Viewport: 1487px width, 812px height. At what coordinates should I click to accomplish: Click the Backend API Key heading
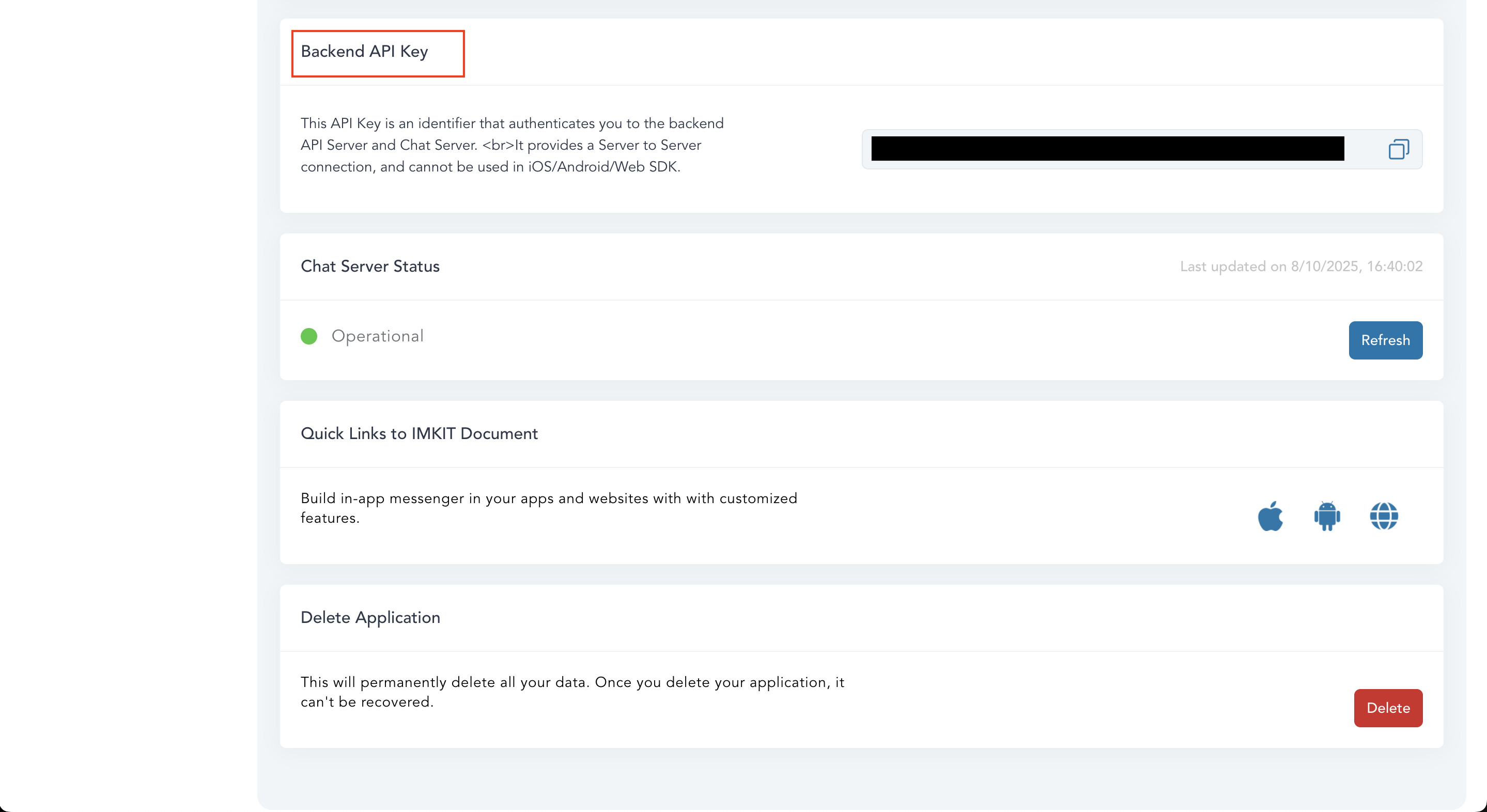click(364, 51)
